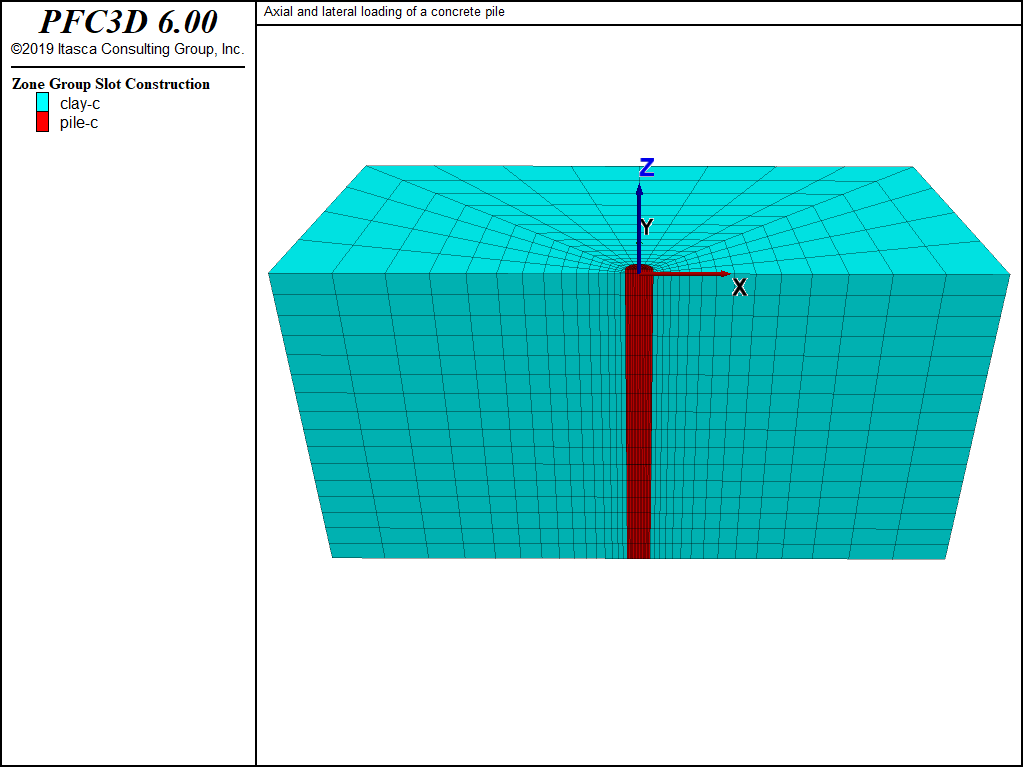Click the PFC3D 6.00 title text
Viewport: 1024px width, 768px height.
tap(128, 22)
